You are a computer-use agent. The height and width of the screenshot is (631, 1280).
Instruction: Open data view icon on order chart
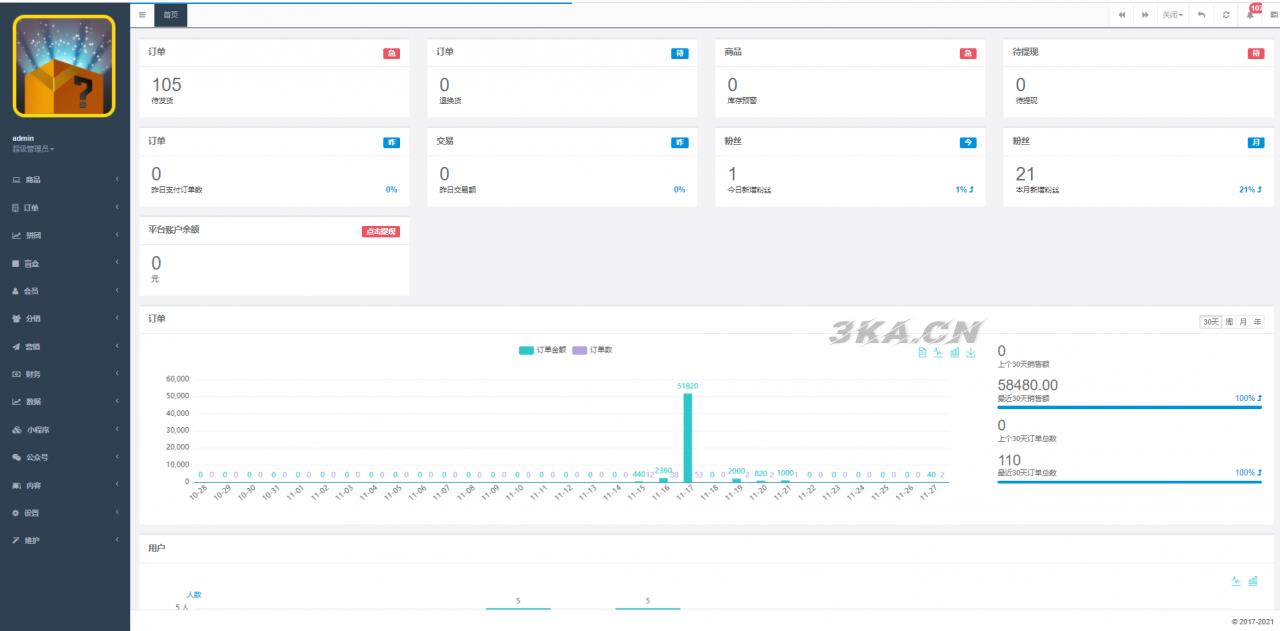(922, 353)
